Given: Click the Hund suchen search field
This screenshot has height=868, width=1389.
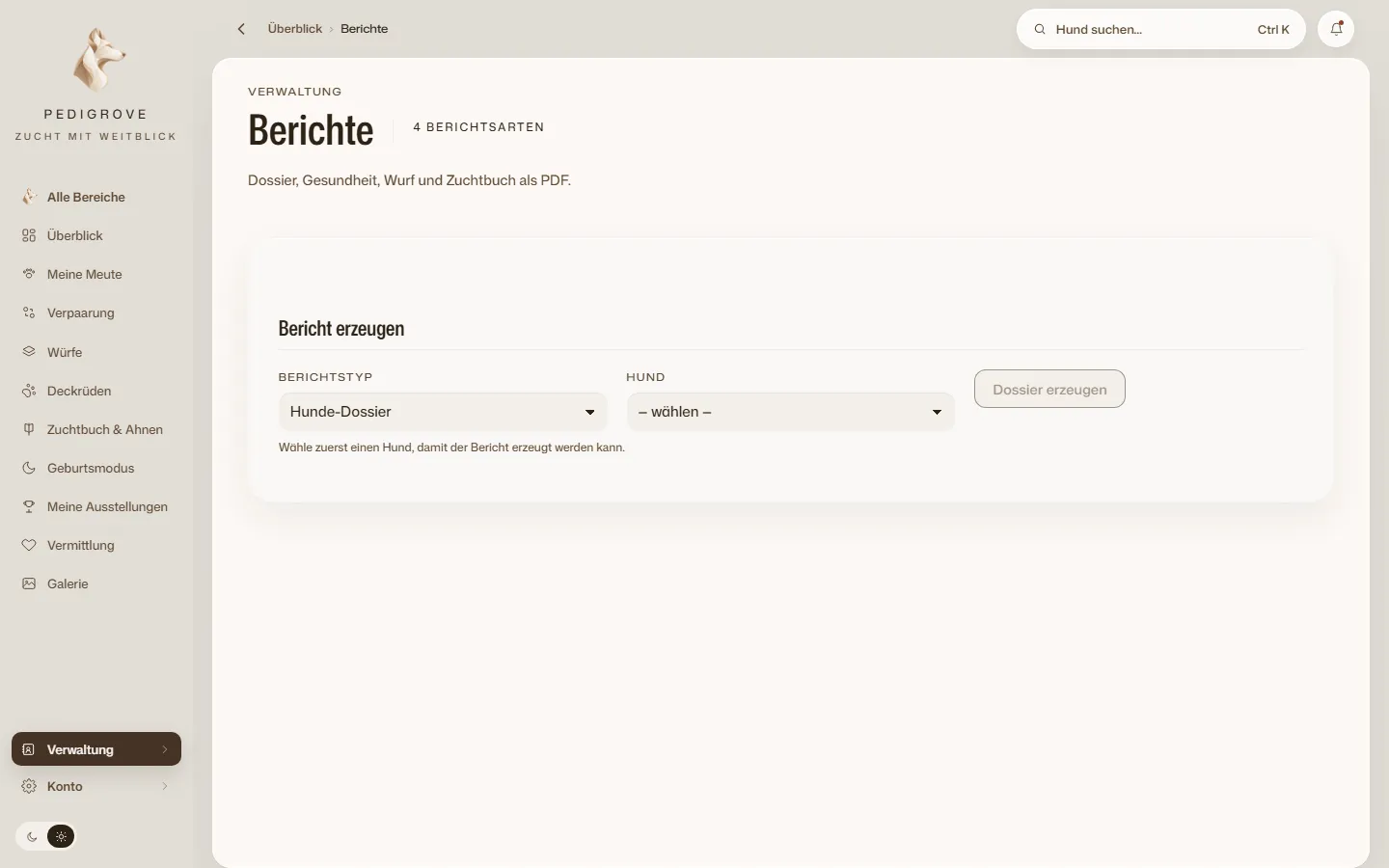Looking at the screenshot, I should coord(1160,29).
